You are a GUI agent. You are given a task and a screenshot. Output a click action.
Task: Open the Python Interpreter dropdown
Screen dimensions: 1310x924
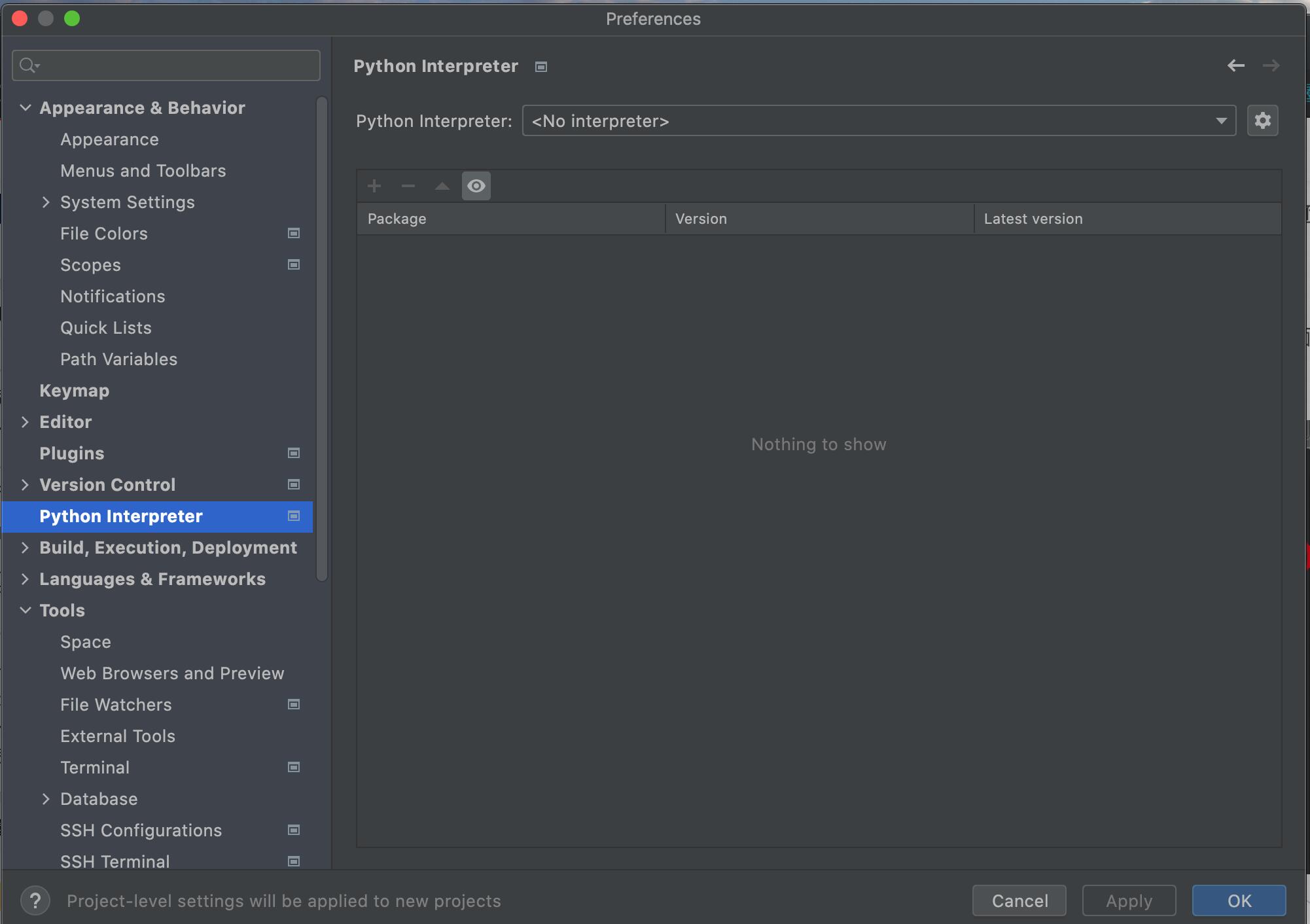pos(878,121)
